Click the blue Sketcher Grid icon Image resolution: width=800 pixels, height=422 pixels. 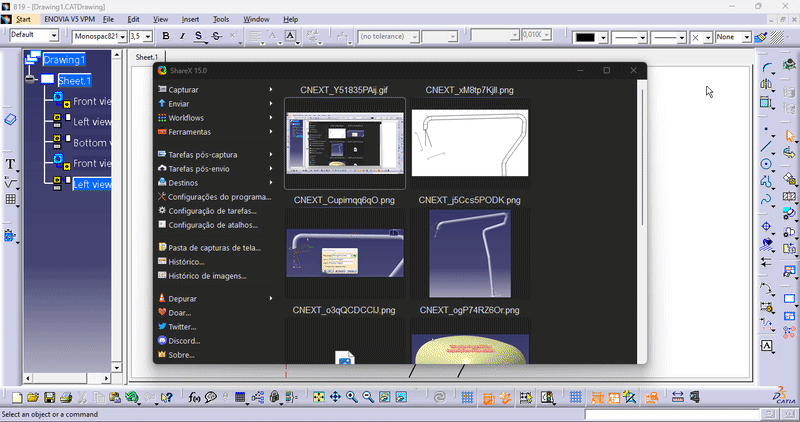click(x=576, y=397)
